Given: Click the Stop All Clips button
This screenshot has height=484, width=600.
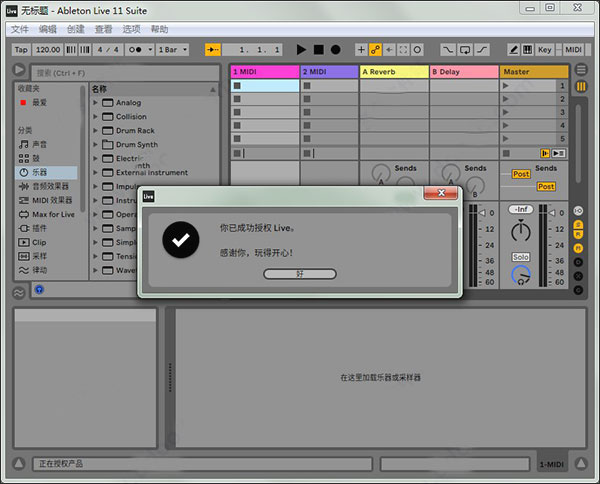Looking at the screenshot, I should coord(506,153).
